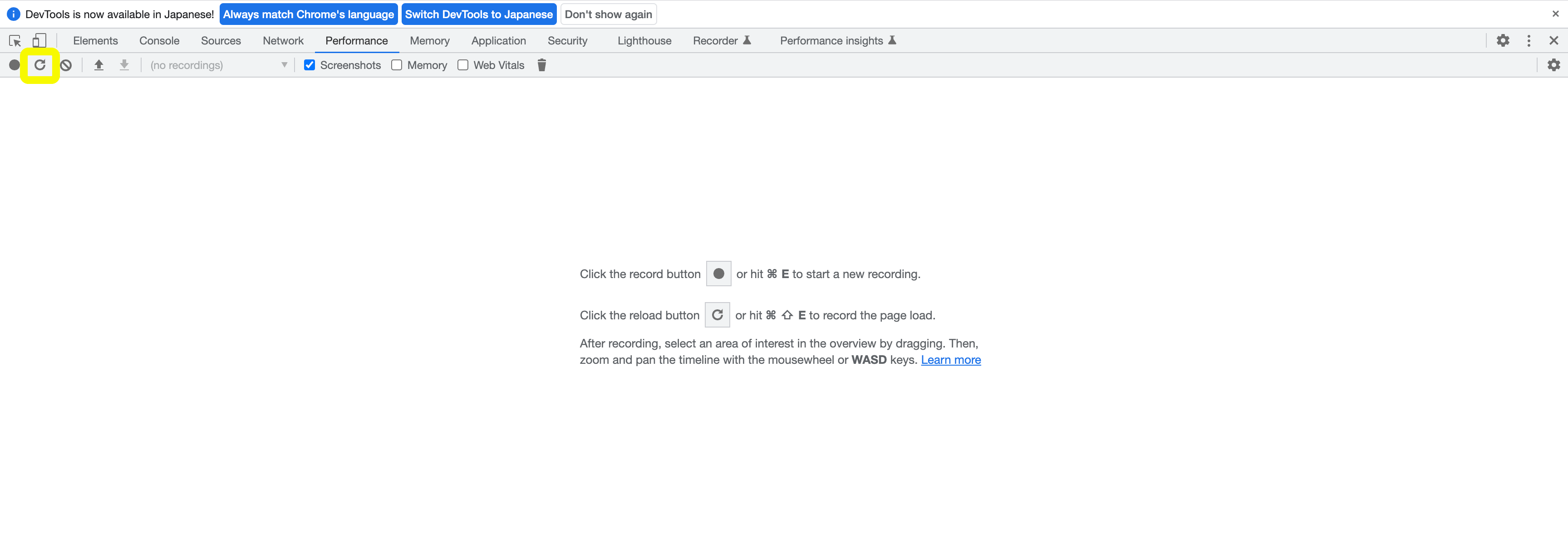Click the capture settings gear icon

click(x=1553, y=65)
